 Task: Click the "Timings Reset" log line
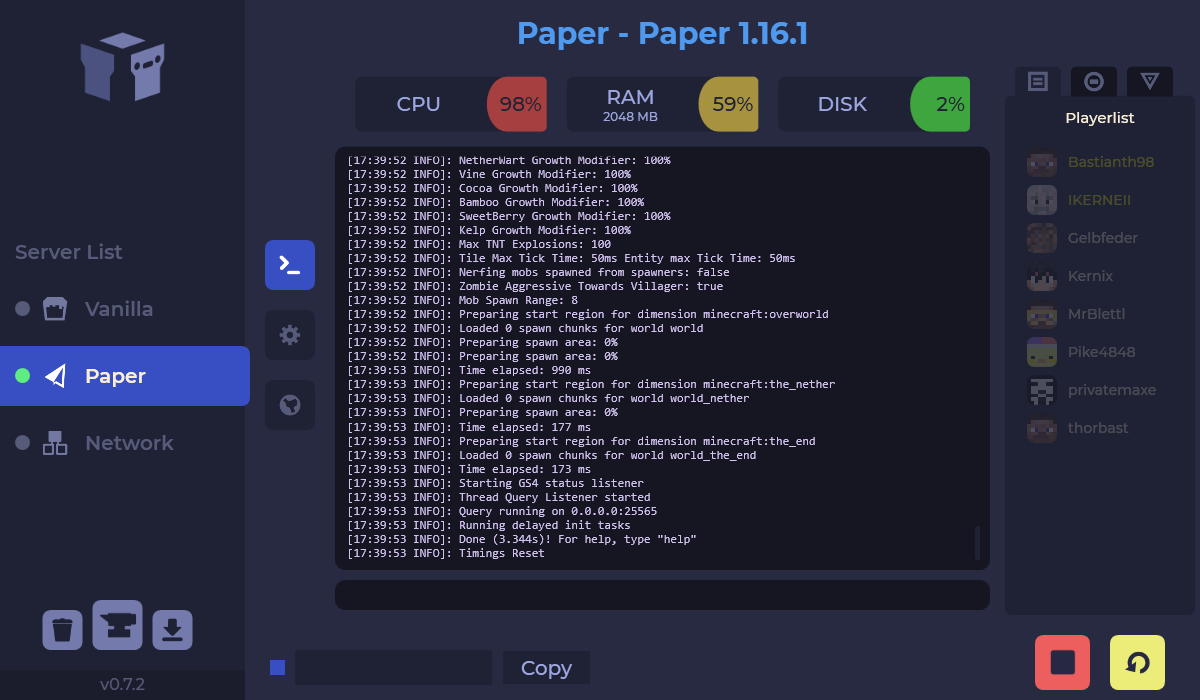[x=446, y=553]
